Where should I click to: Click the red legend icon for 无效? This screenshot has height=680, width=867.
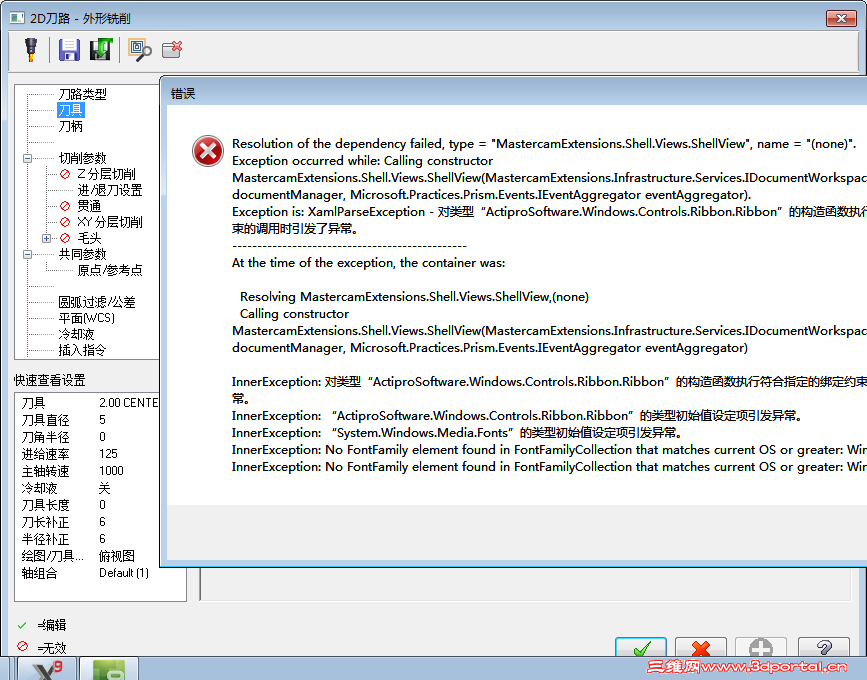23,646
